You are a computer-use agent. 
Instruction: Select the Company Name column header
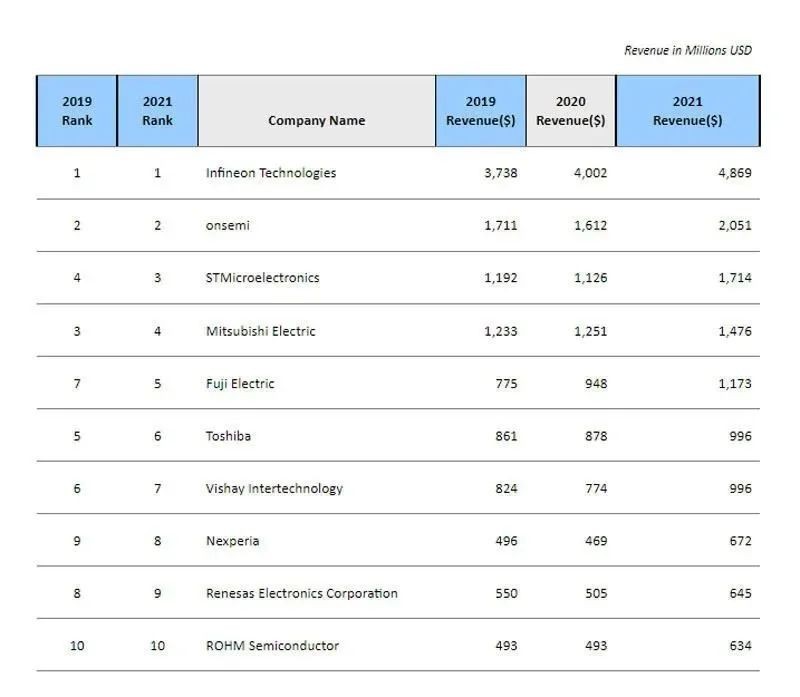[316, 121]
